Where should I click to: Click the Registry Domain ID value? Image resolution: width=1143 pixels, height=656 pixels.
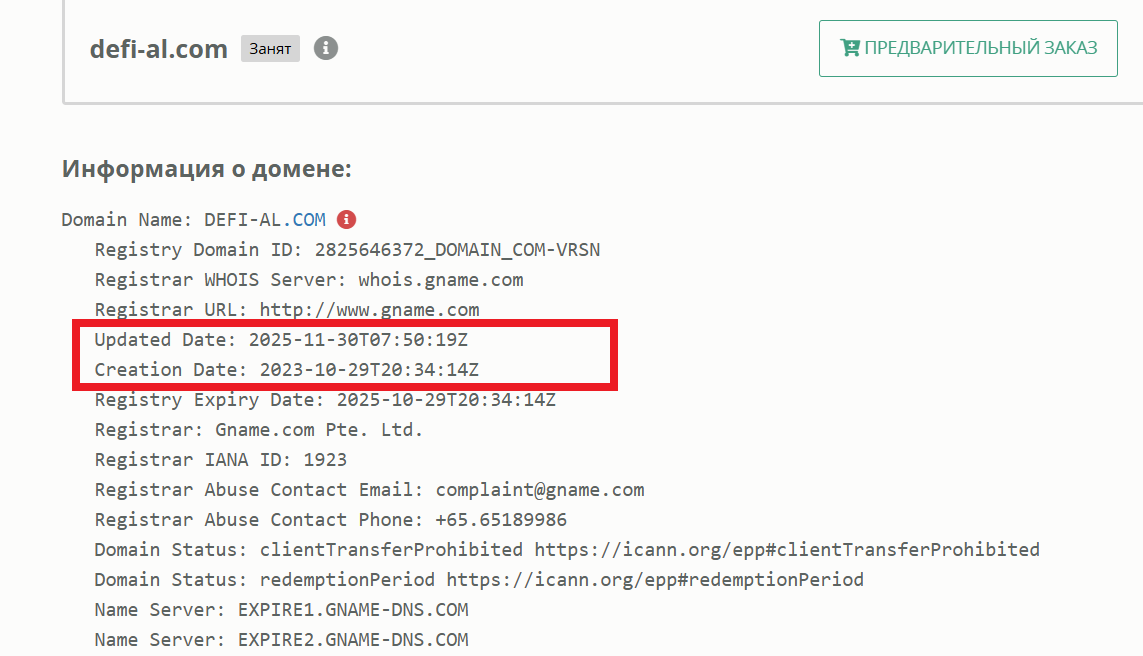tap(457, 250)
